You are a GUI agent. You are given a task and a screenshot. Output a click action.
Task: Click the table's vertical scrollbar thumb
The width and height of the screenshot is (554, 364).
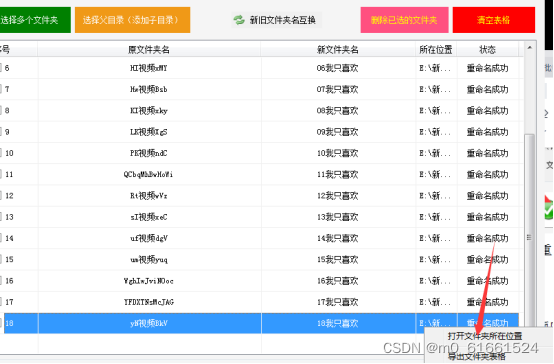(x=529, y=237)
